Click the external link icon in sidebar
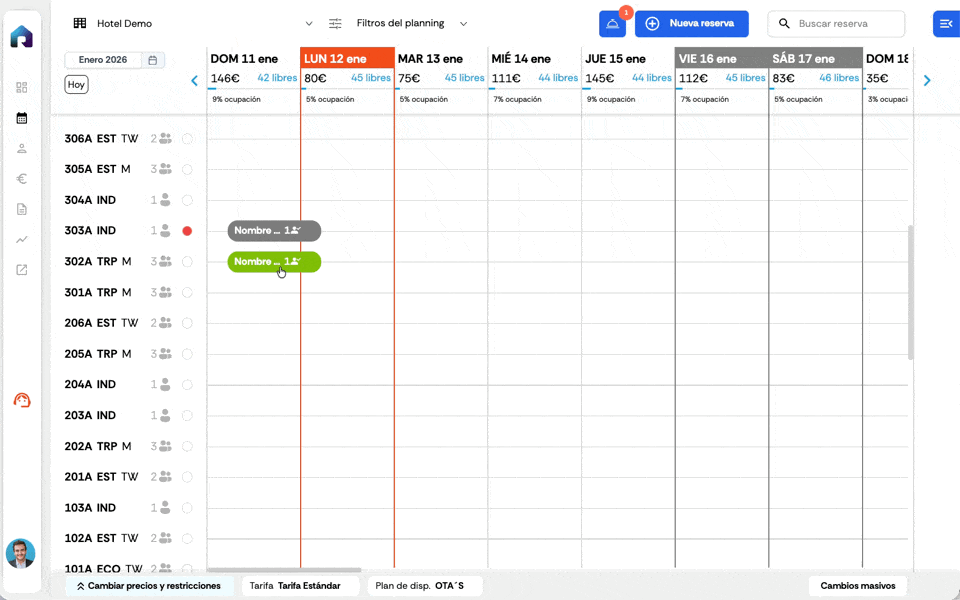 [x=22, y=270]
